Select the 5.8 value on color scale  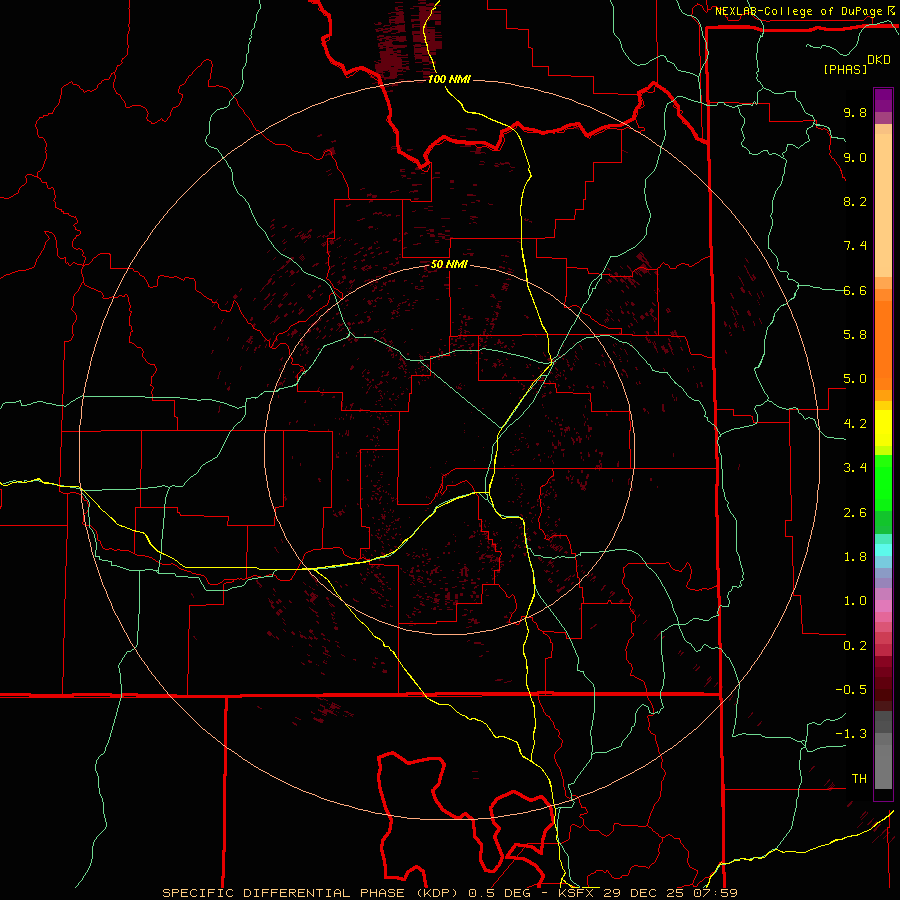point(855,335)
